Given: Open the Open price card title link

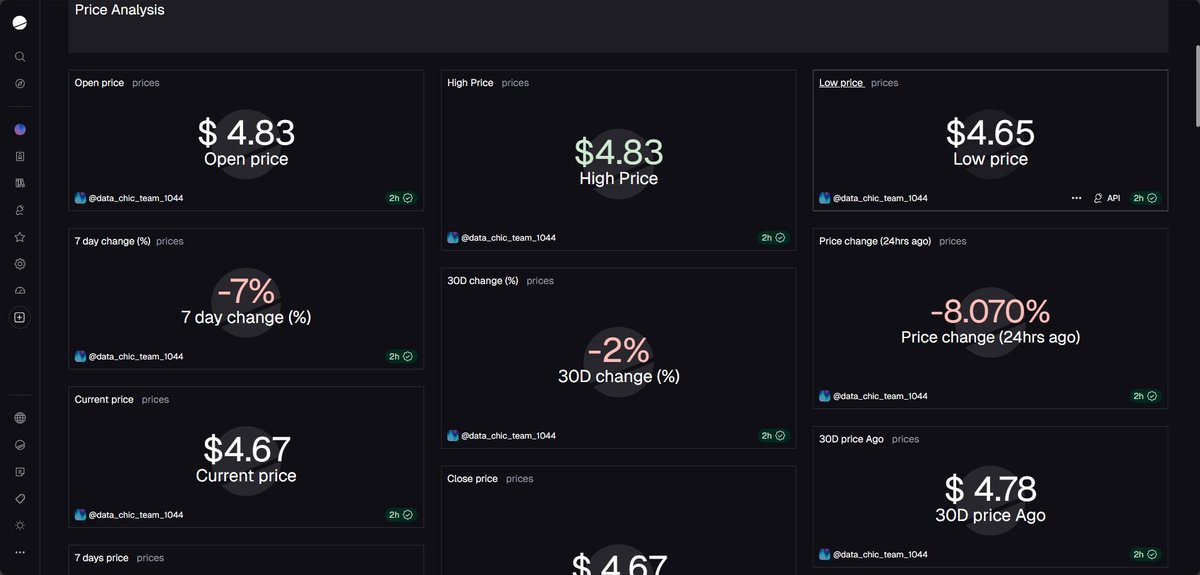Looking at the screenshot, I should click(x=99, y=83).
